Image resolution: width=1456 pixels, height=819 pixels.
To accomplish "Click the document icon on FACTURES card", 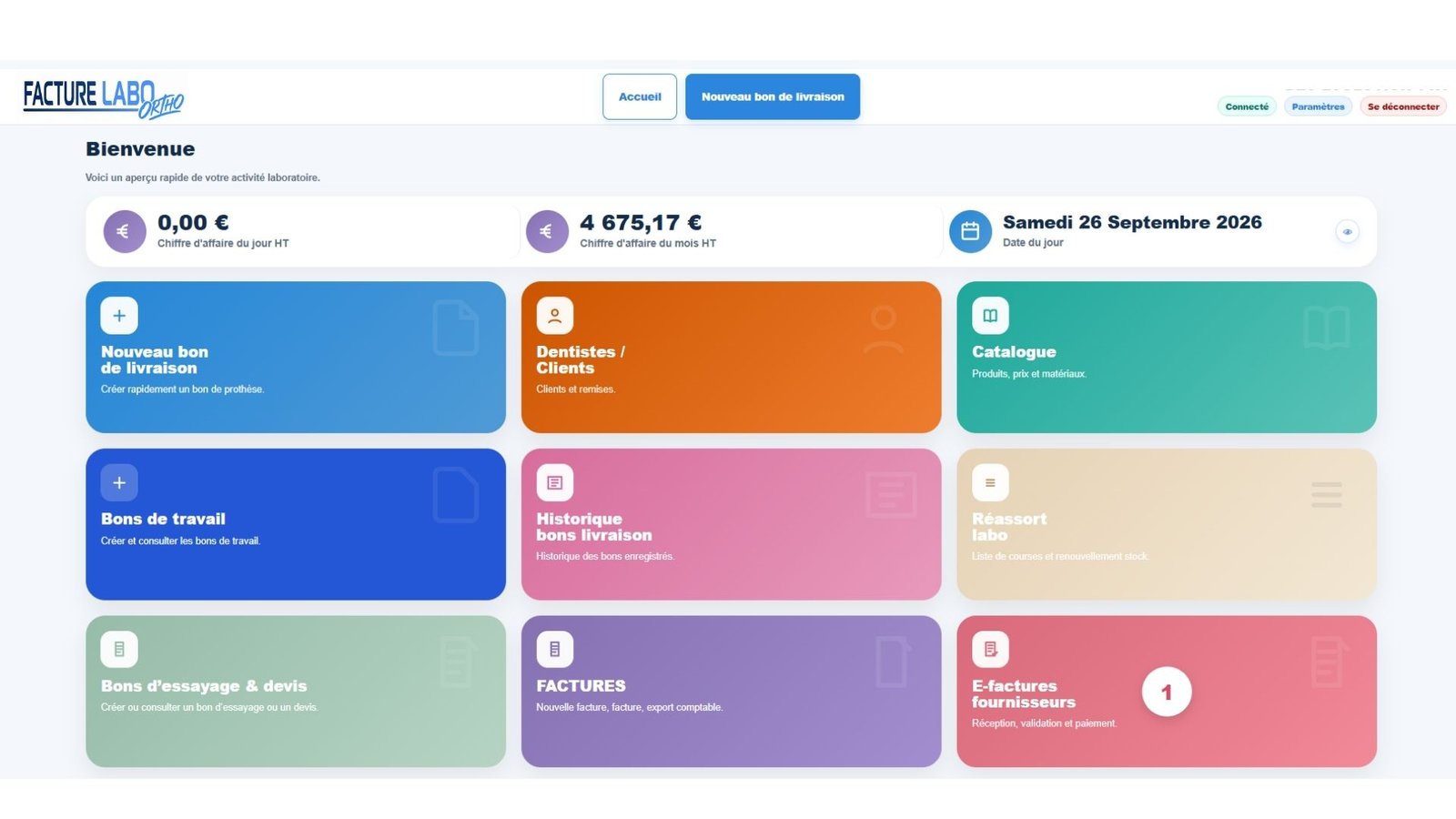I will (x=555, y=650).
